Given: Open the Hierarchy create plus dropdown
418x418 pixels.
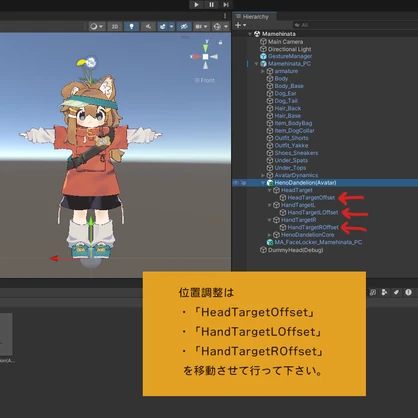Looking at the screenshot, I should (240, 25).
